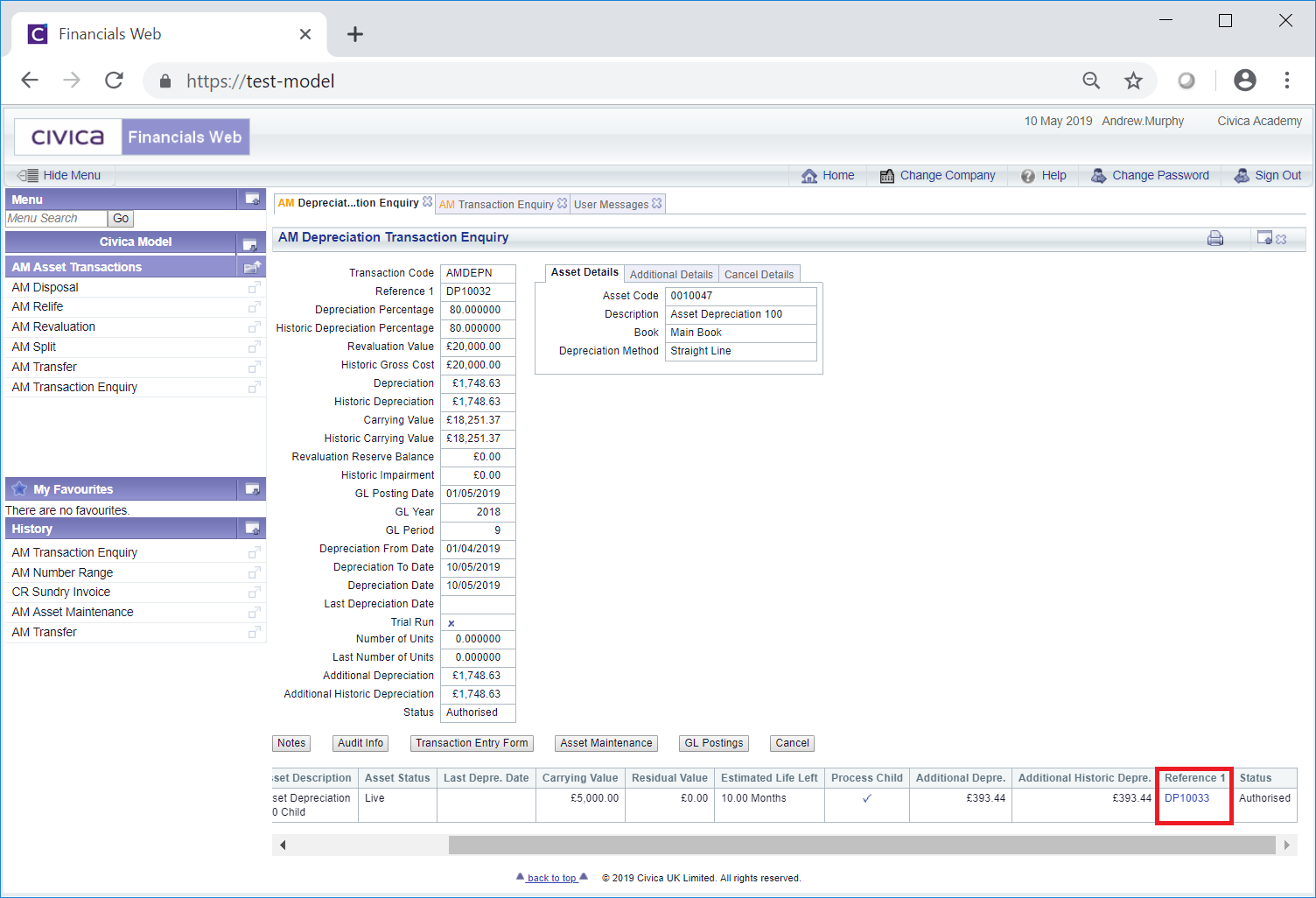Screen dimensions: 1316x898
Task: Collapse the Menu panel header icon
Action: tap(252, 200)
